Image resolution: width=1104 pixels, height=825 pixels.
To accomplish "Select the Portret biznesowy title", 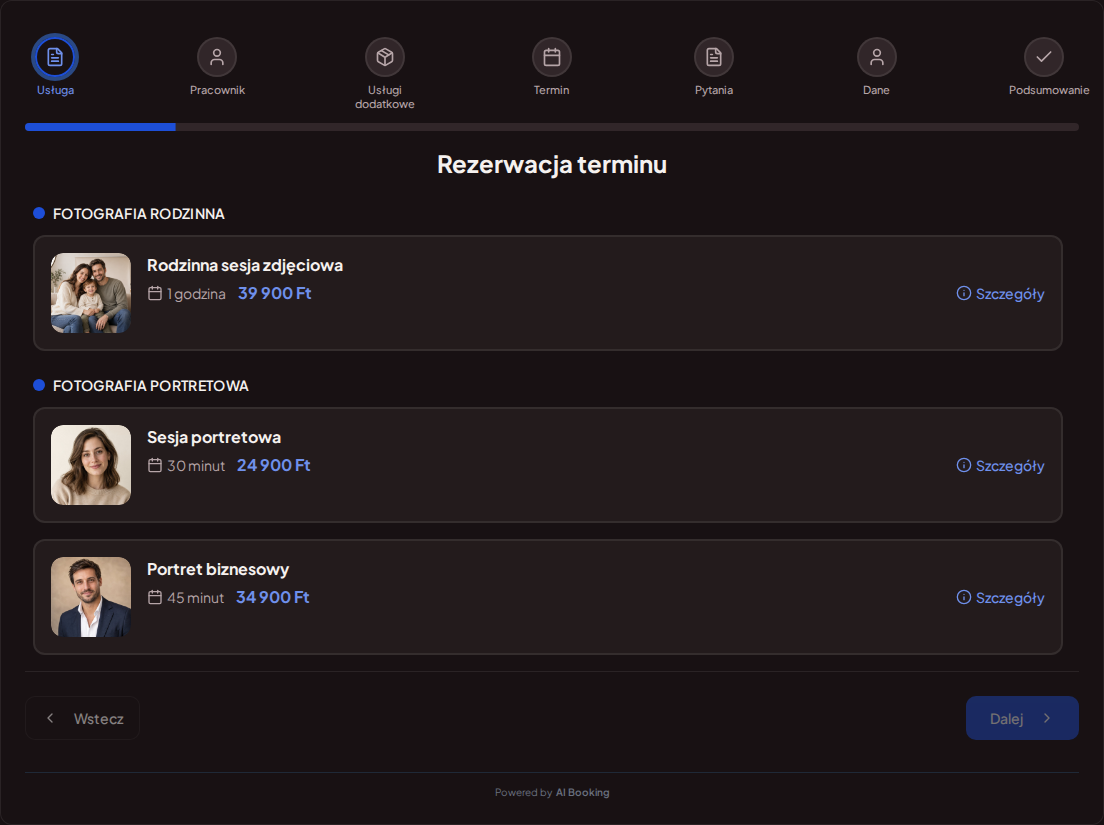I will point(218,569).
